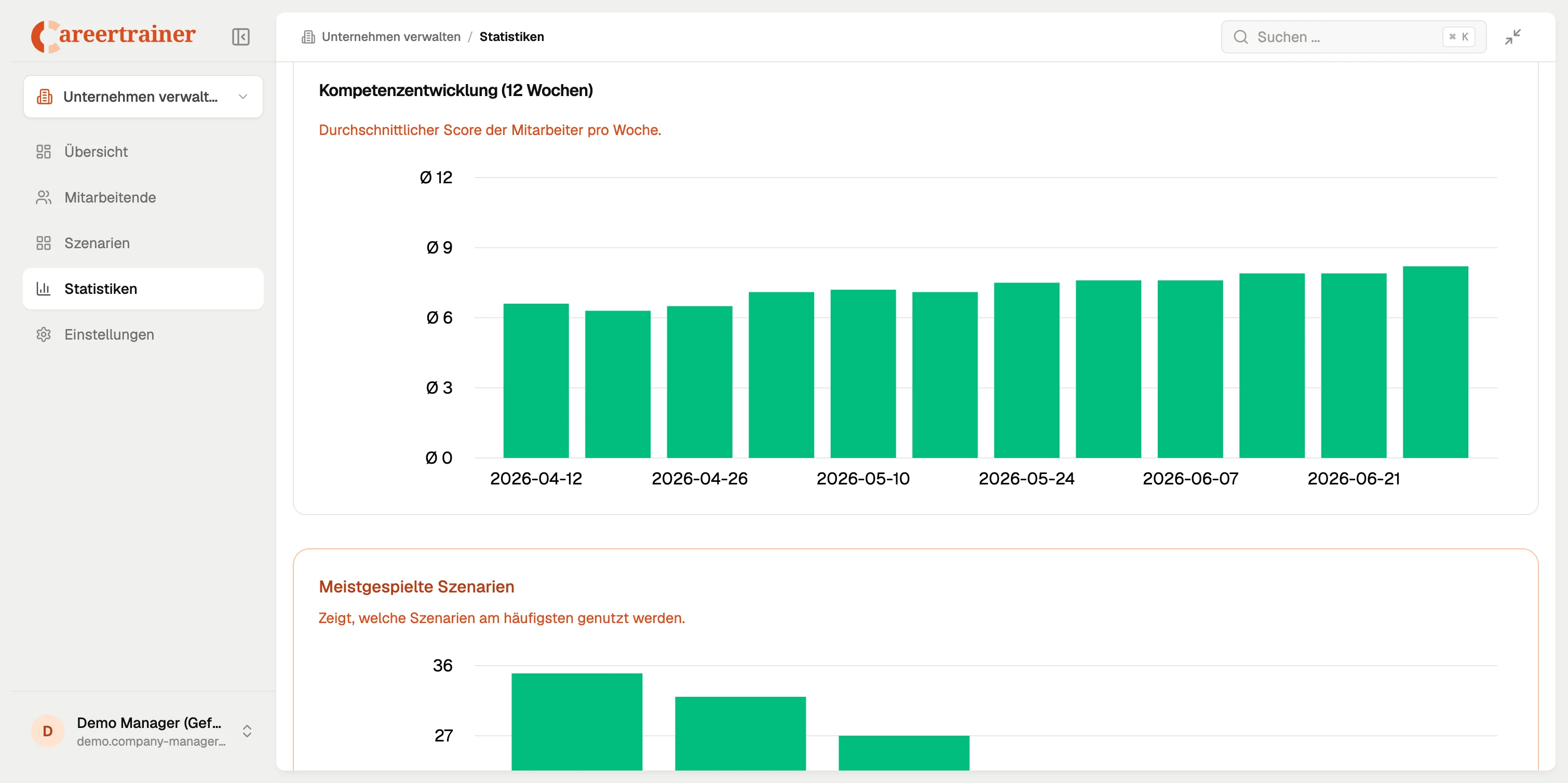Image resolution: width=1568 pixels, height=783 pixels.
Task: Click the first Kompetenzentwicklung bar above 2026-04-12
Action: tap(536, 381)
